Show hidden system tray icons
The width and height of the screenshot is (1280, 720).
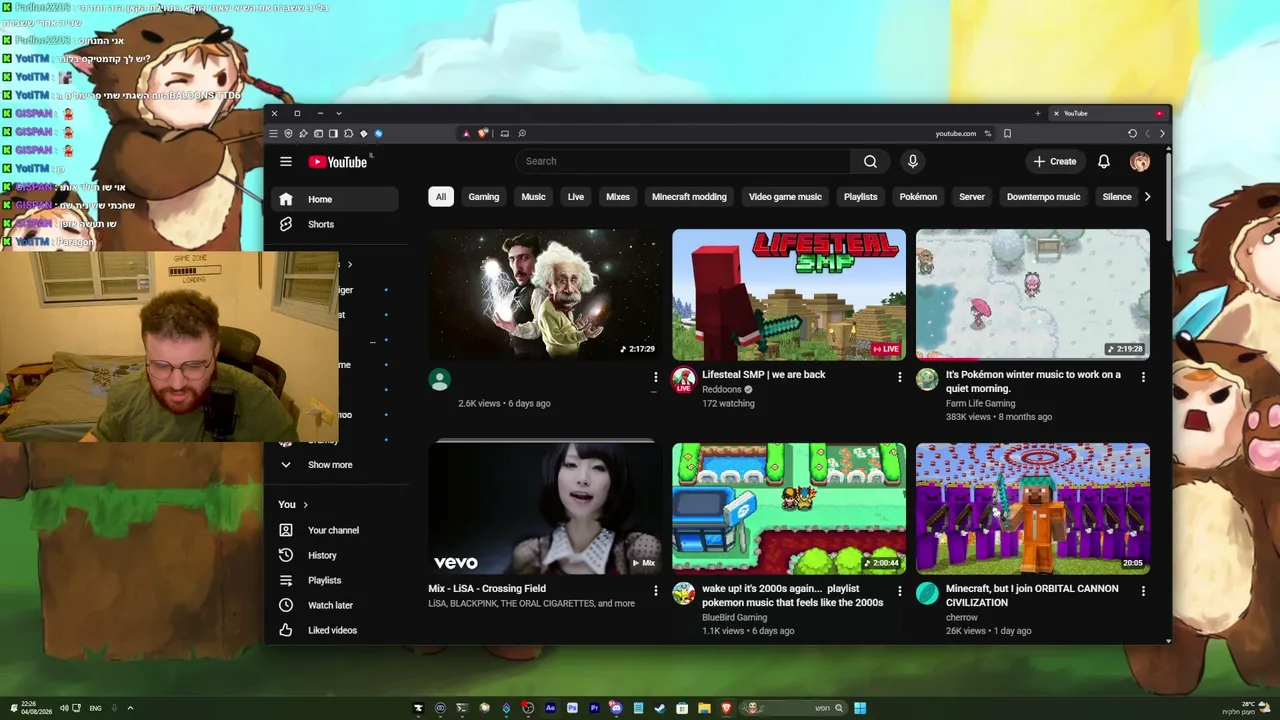[x=130, y=708]
